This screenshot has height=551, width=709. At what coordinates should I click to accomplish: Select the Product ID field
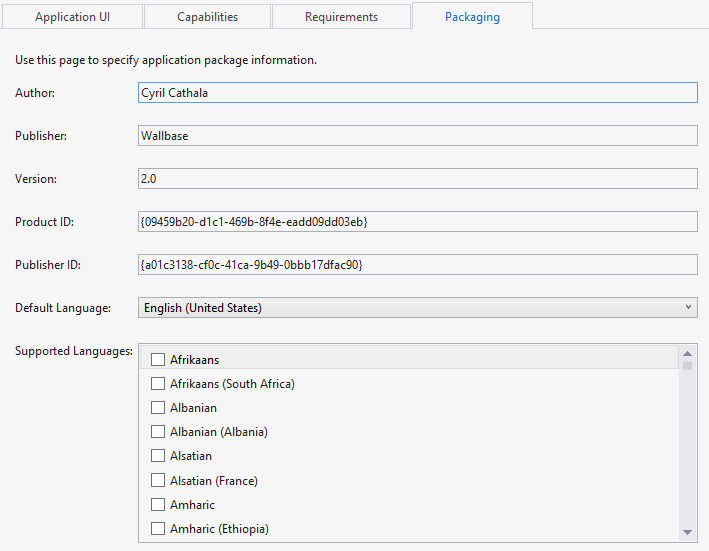[417, 221]
